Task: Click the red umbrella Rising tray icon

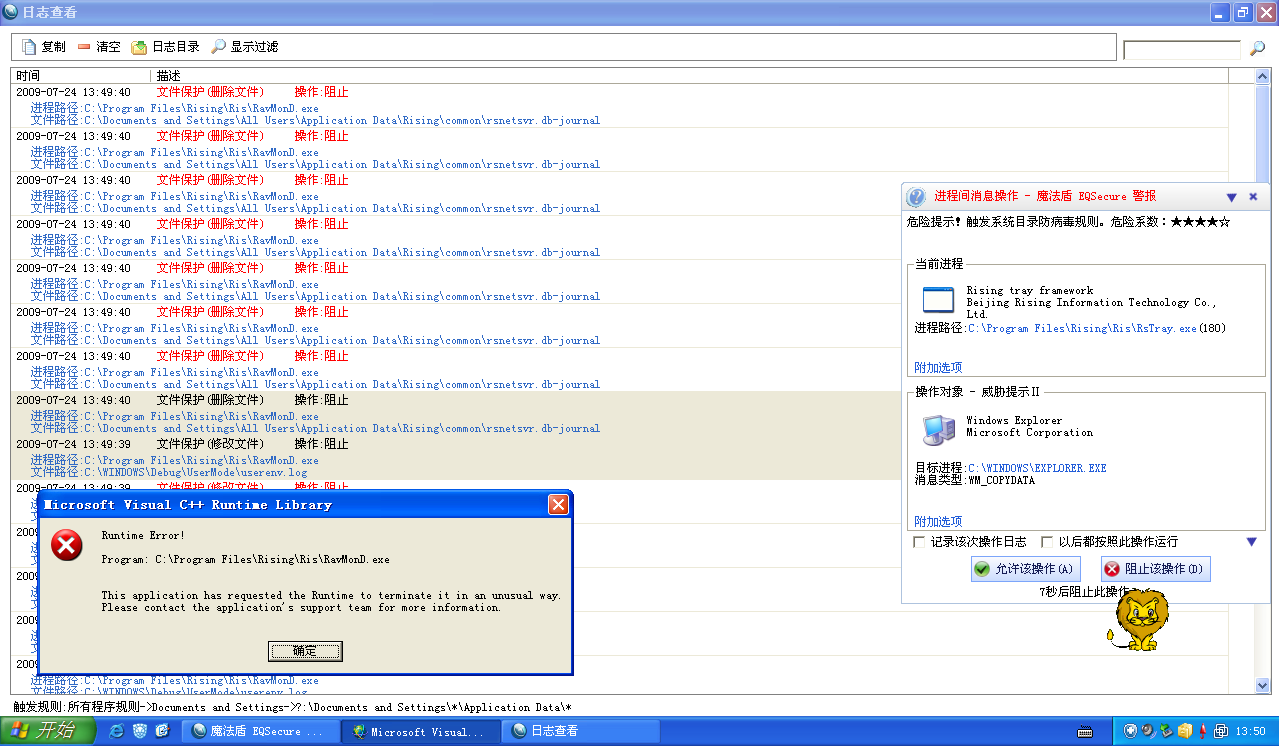Action: (x=1202, y=731)
